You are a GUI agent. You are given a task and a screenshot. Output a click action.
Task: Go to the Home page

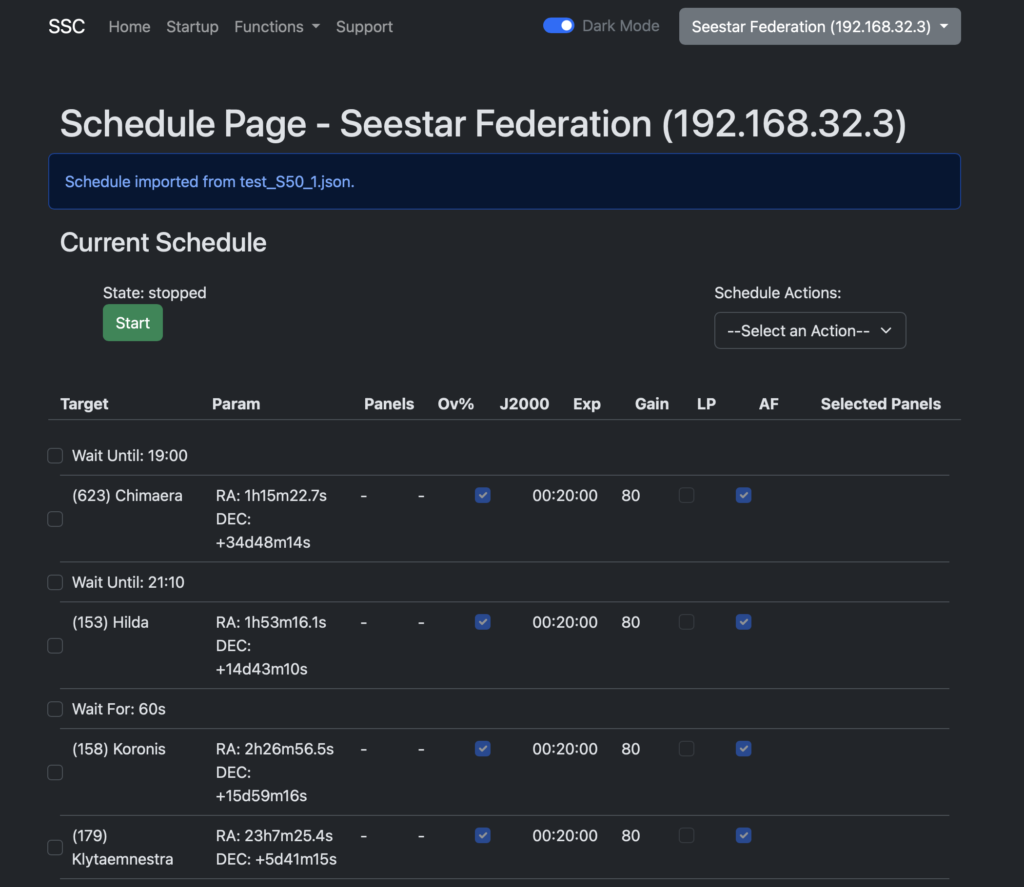point(129,27)
